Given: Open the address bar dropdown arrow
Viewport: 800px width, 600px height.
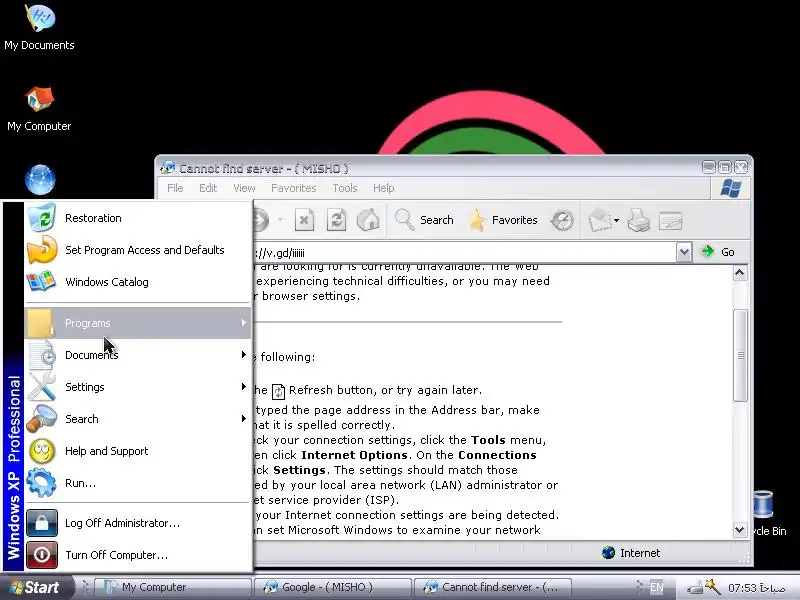Looking at the screenshot, I should click(684, 252).
